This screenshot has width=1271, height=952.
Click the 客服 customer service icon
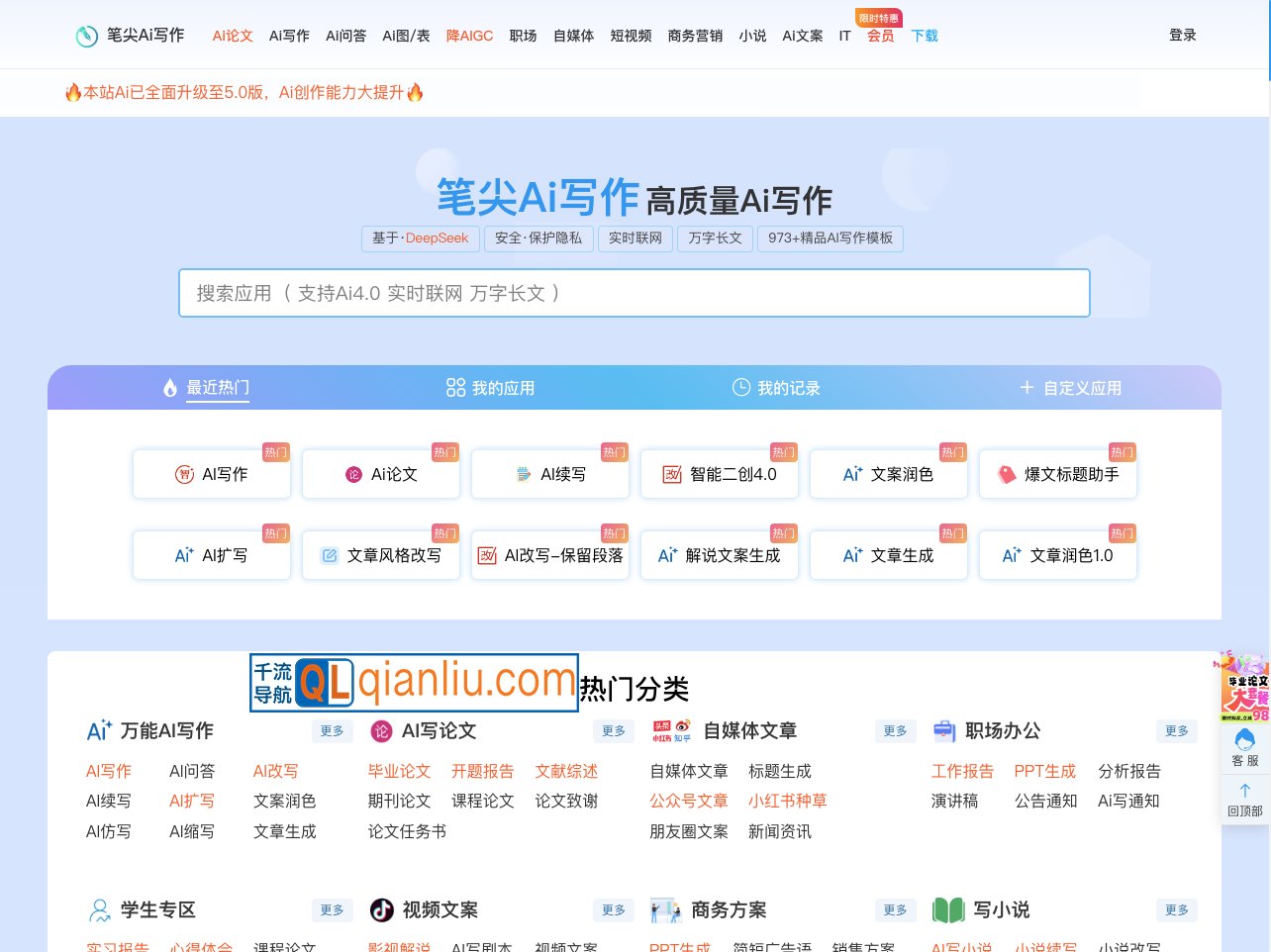point(1244,744)
